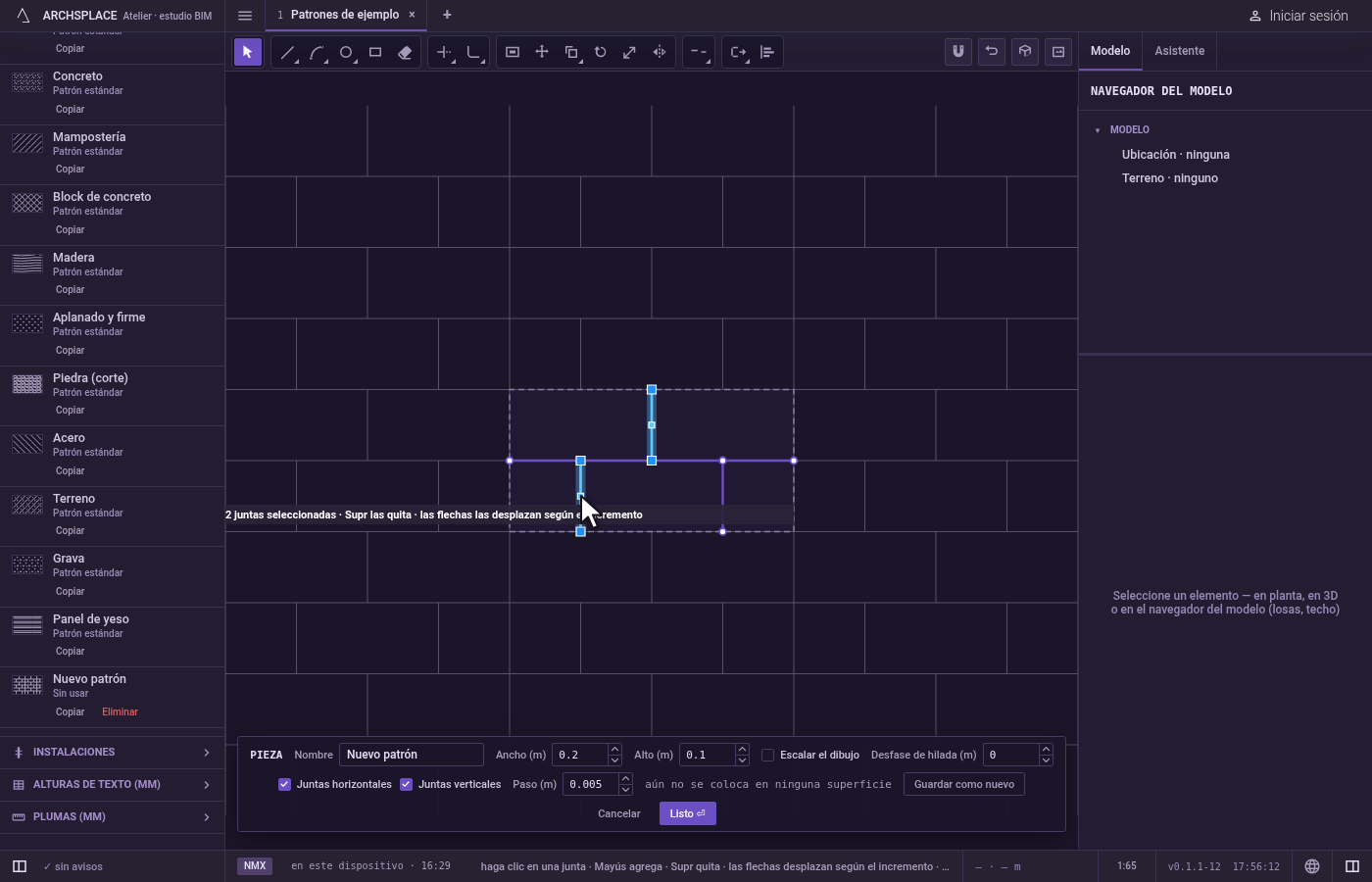
Task: Use the copy/duplicate tool
Action: [571, 52]
